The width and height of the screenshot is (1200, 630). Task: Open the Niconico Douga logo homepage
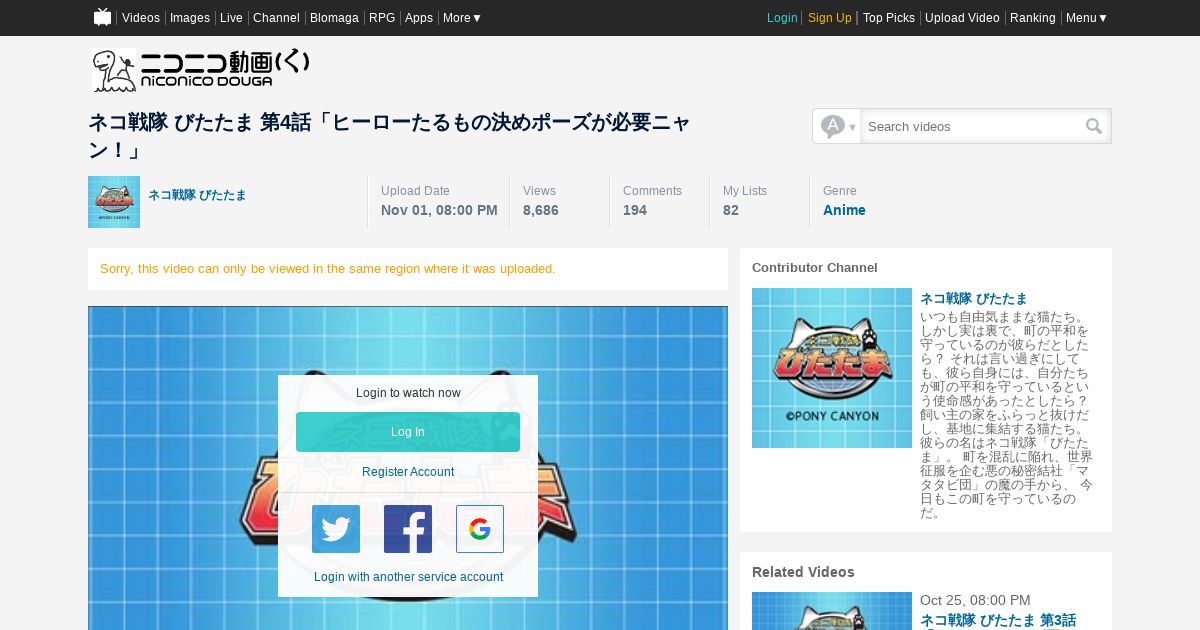click(x=201, y=71)
